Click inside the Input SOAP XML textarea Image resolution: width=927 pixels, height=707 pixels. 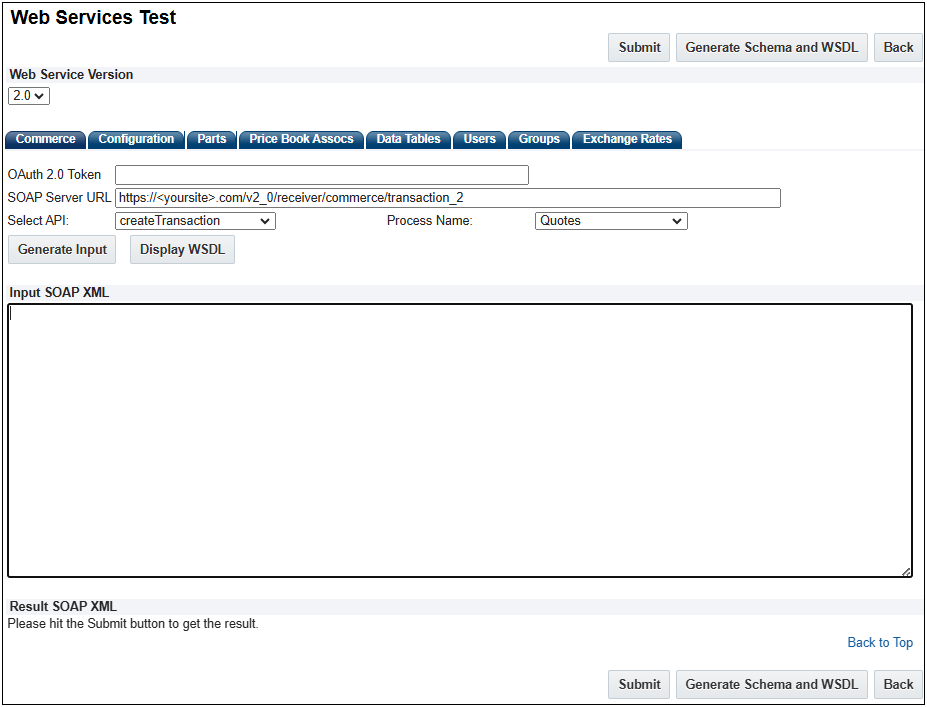pos(458,438)
